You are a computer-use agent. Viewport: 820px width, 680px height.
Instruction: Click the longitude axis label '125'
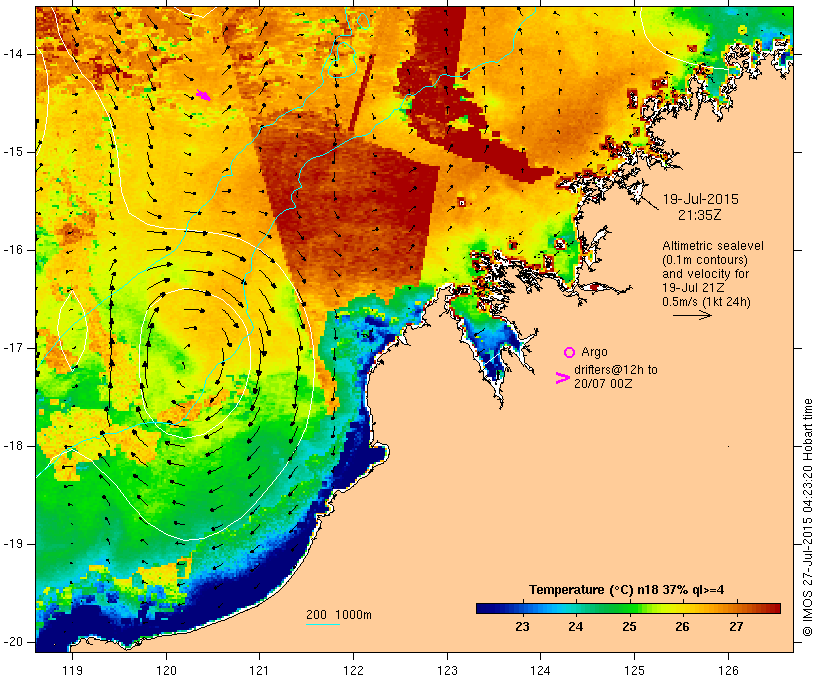click(x=635, y=670)
